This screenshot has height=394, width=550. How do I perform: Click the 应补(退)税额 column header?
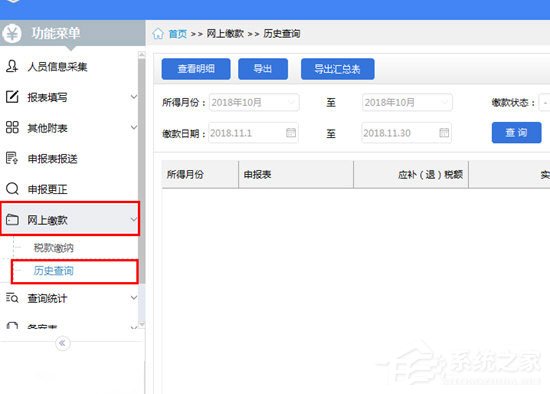click(411, 174)
